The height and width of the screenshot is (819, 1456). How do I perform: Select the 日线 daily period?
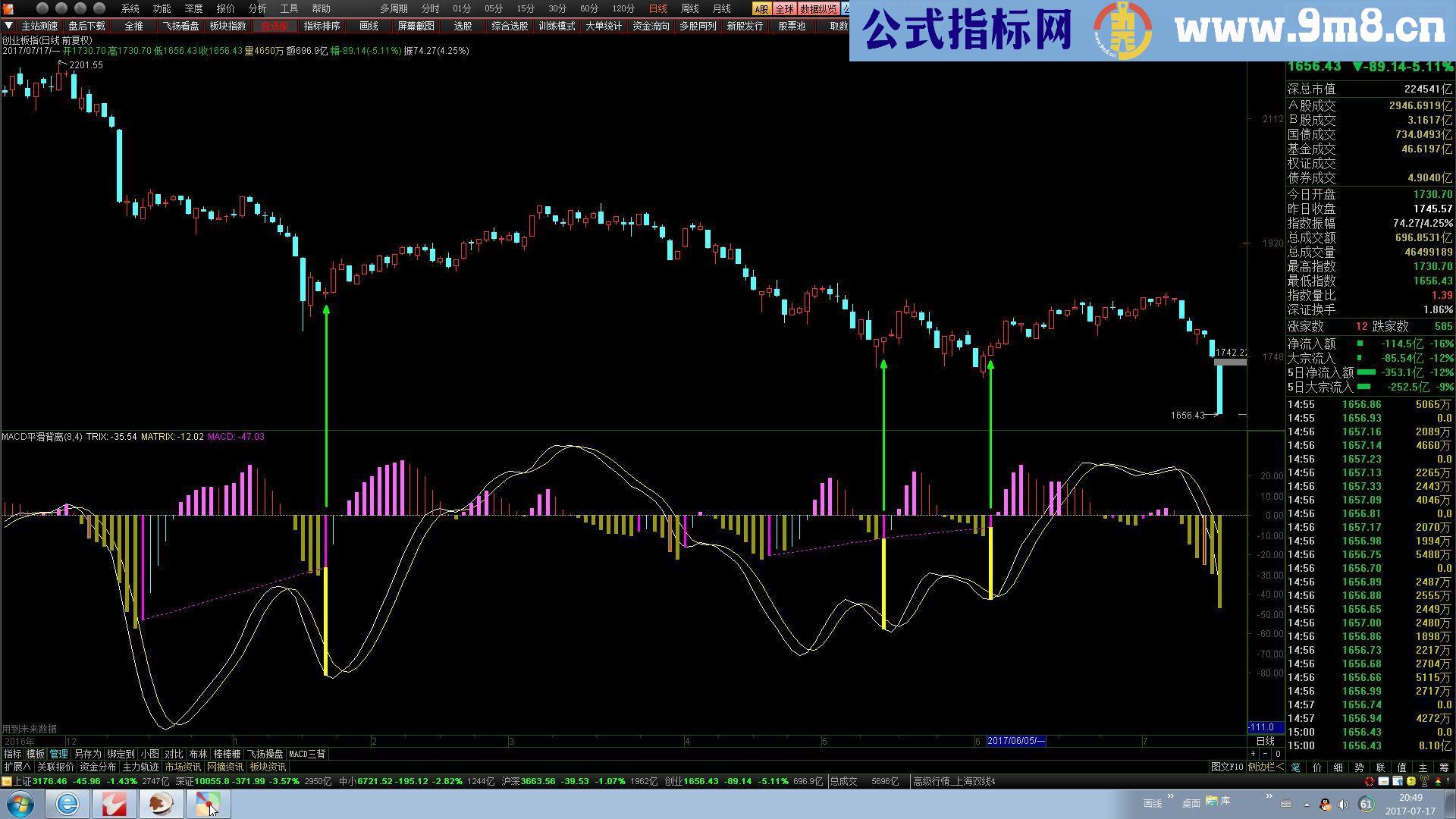point(657,8)
